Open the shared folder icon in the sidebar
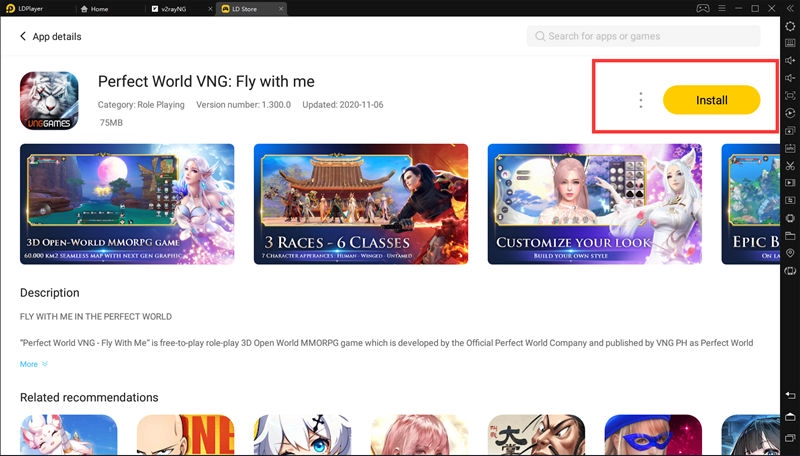This screenshot has height=456, width=800. 790,235
